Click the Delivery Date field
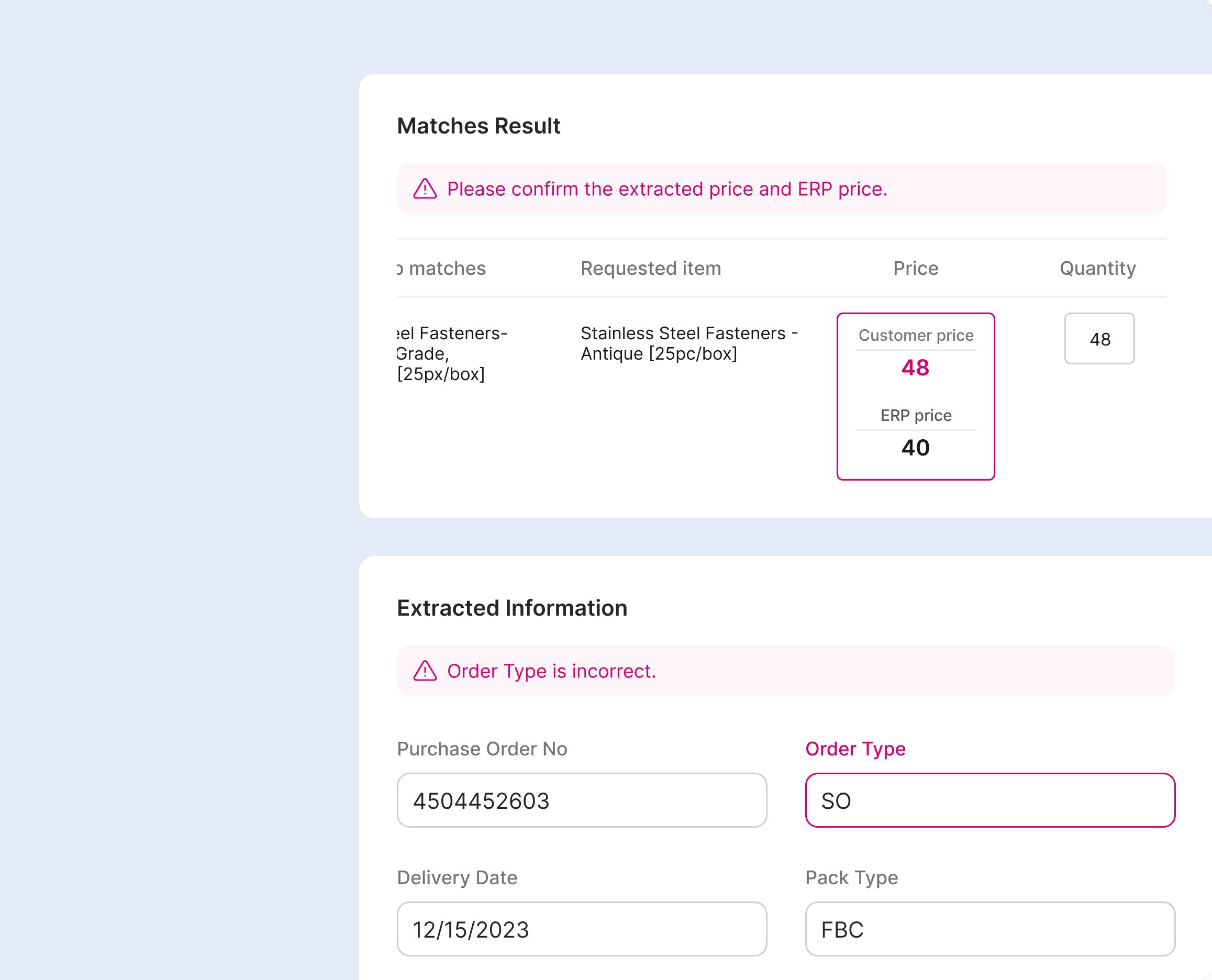The image size is (1212, 980). point(582,929)
